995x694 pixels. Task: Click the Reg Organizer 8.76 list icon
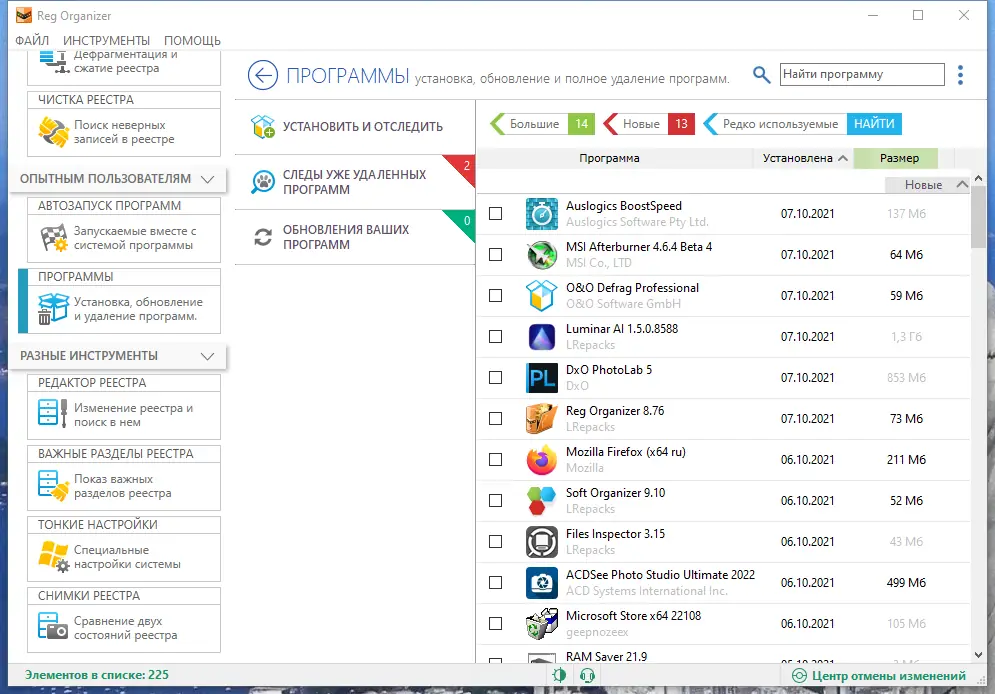pyautogui.click(x=541, y=419)
